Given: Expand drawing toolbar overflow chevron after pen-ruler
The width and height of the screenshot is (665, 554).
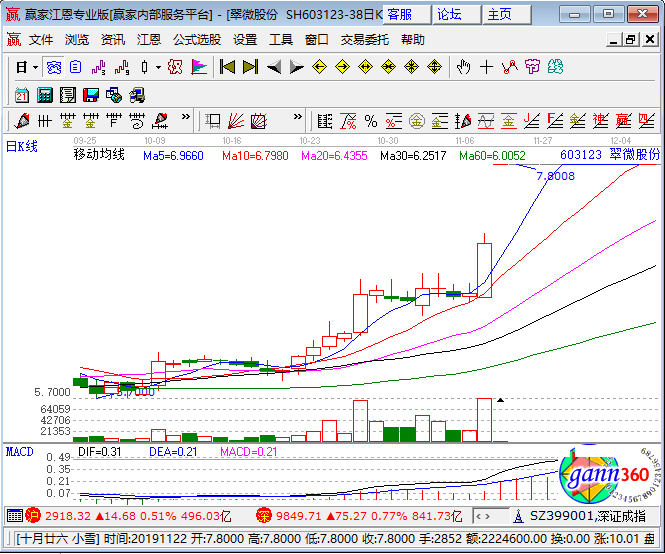Looking at the screenshot, I should click(185, 117).
